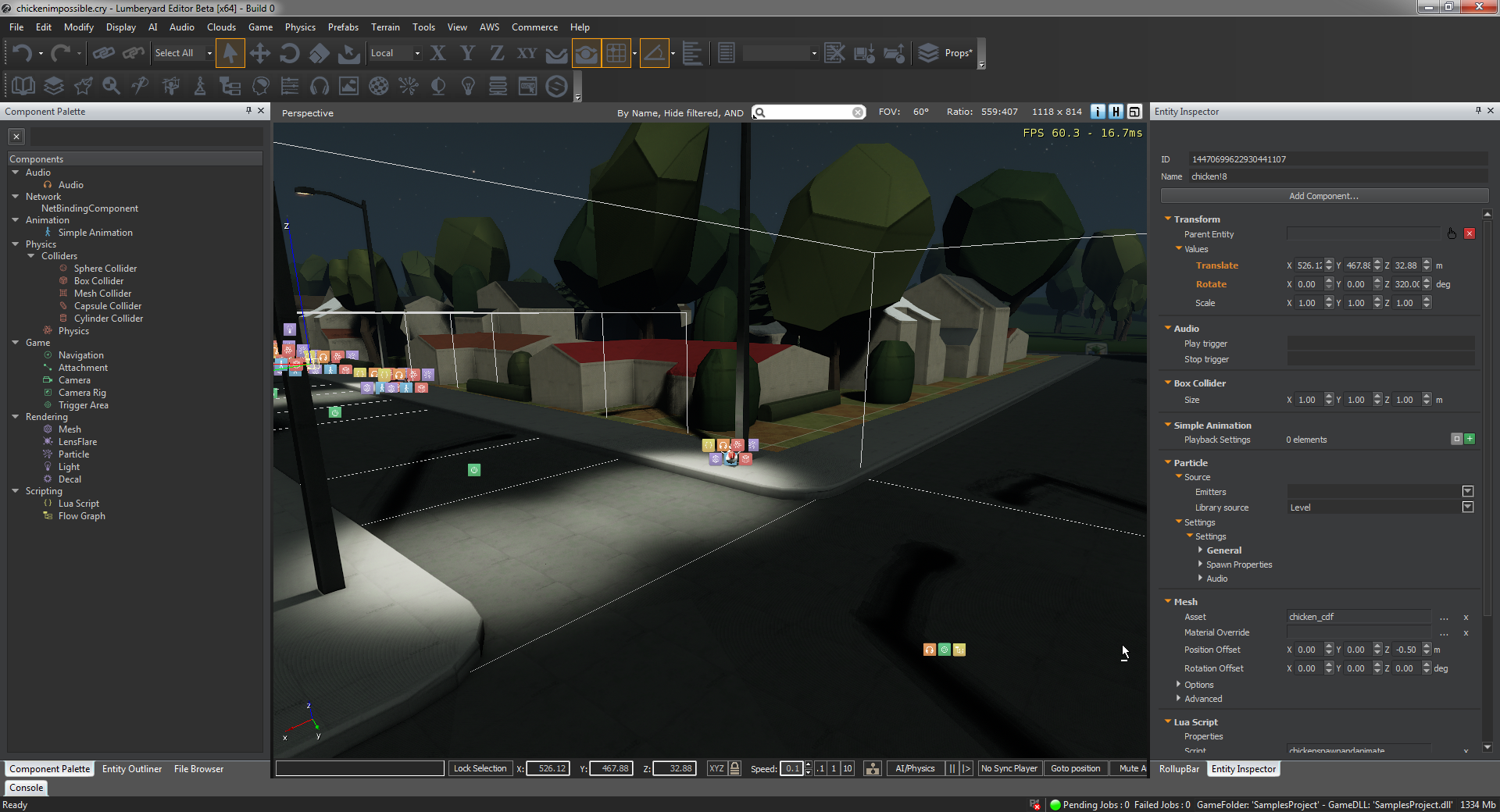1500x812 pixels.
Task: Toggle the viewport helpers H button
Action: [1116, 112]
